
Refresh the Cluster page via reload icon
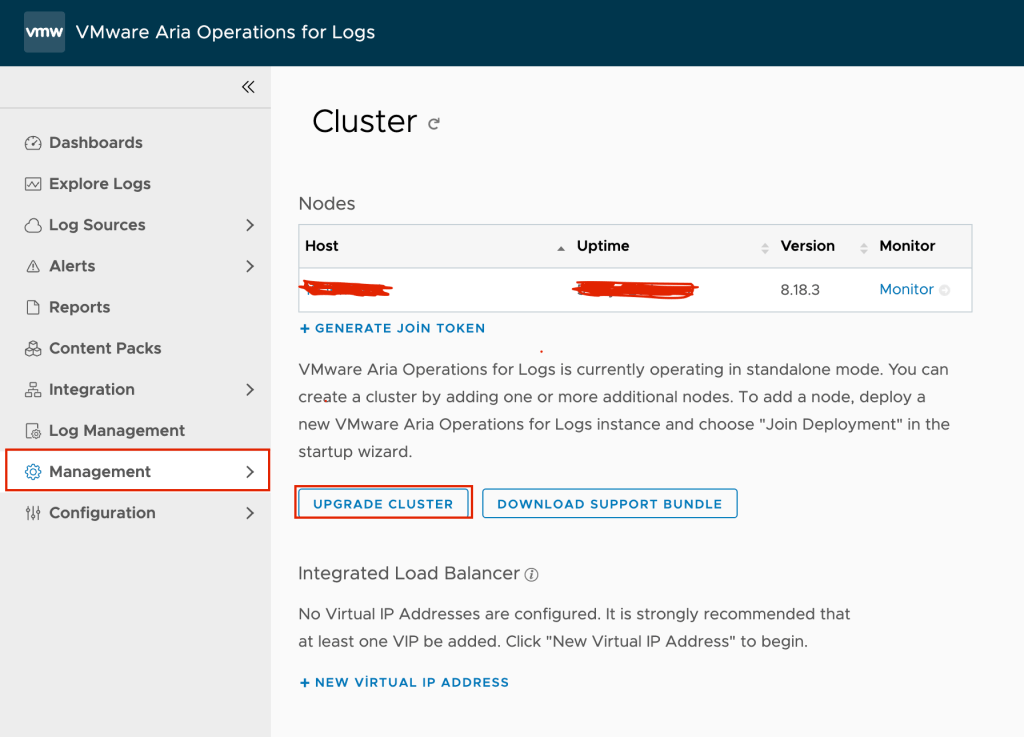coord(434,124)
